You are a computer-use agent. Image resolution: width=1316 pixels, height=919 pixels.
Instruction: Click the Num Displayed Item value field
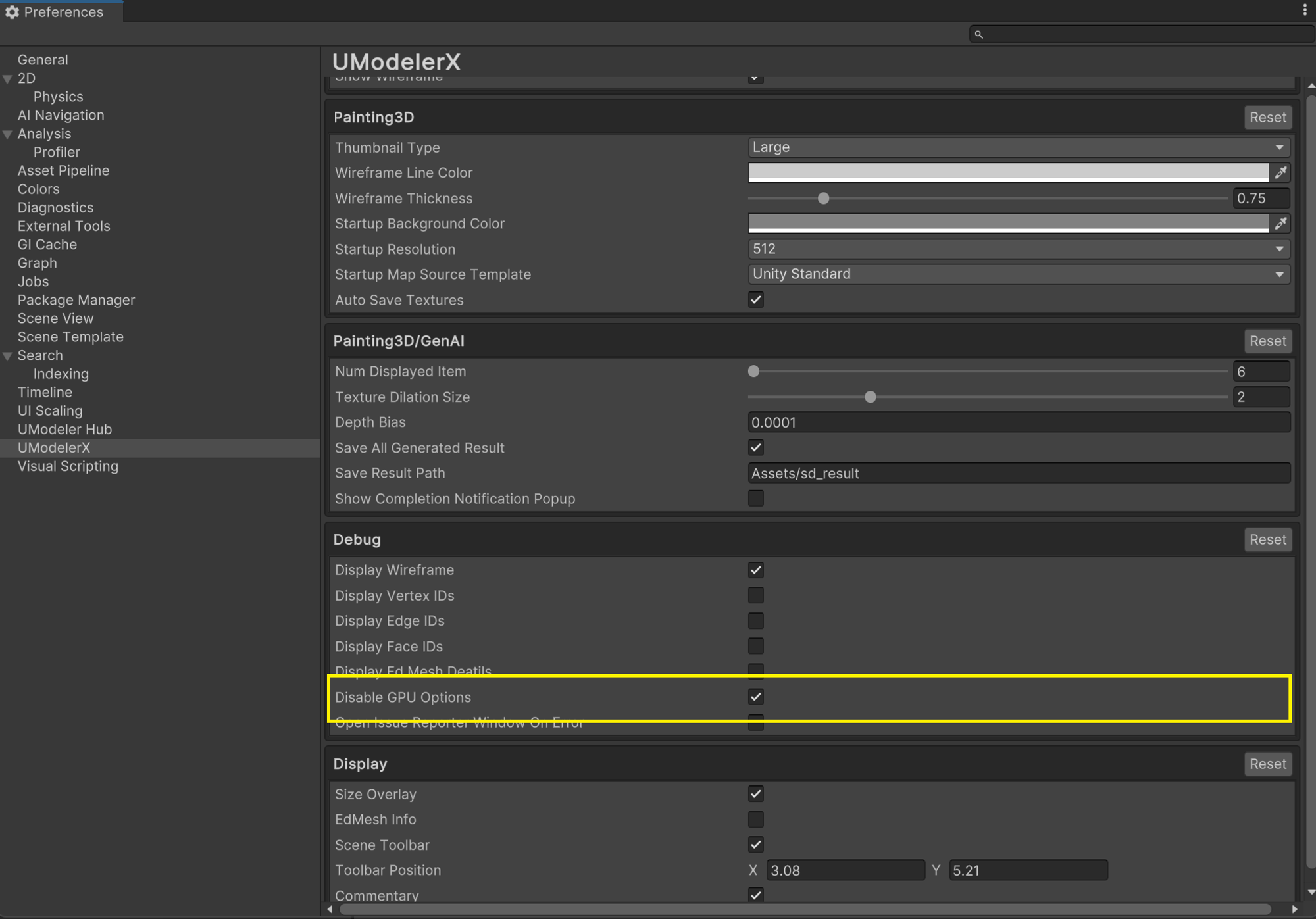pyautogui.click(x=1261, y=372)
